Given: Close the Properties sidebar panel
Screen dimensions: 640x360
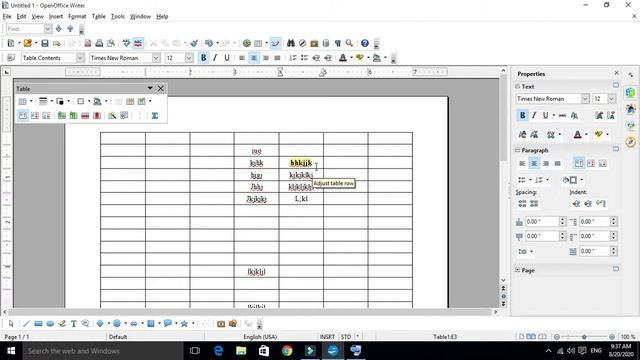Looking at the screenshot, I should [616, 73].
